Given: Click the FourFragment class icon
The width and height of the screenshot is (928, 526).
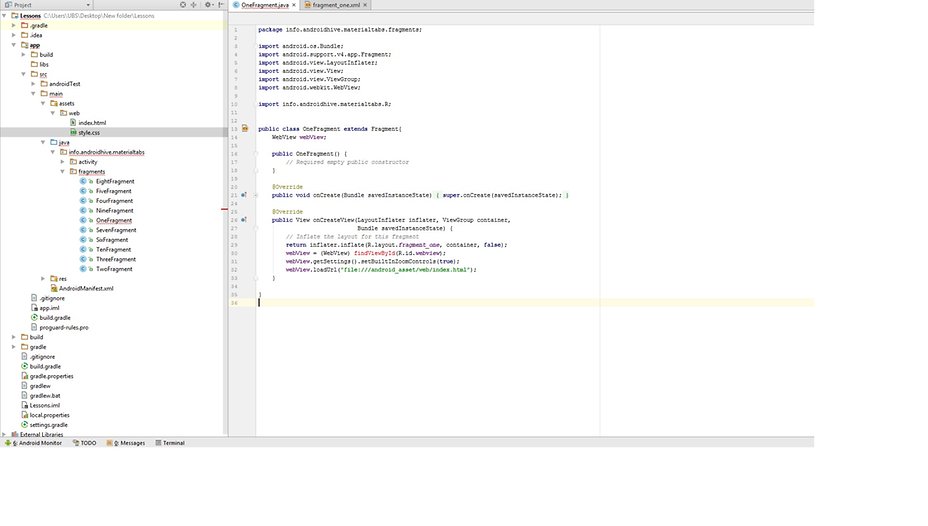Looking at the screenshot, I should pos(83,201).
